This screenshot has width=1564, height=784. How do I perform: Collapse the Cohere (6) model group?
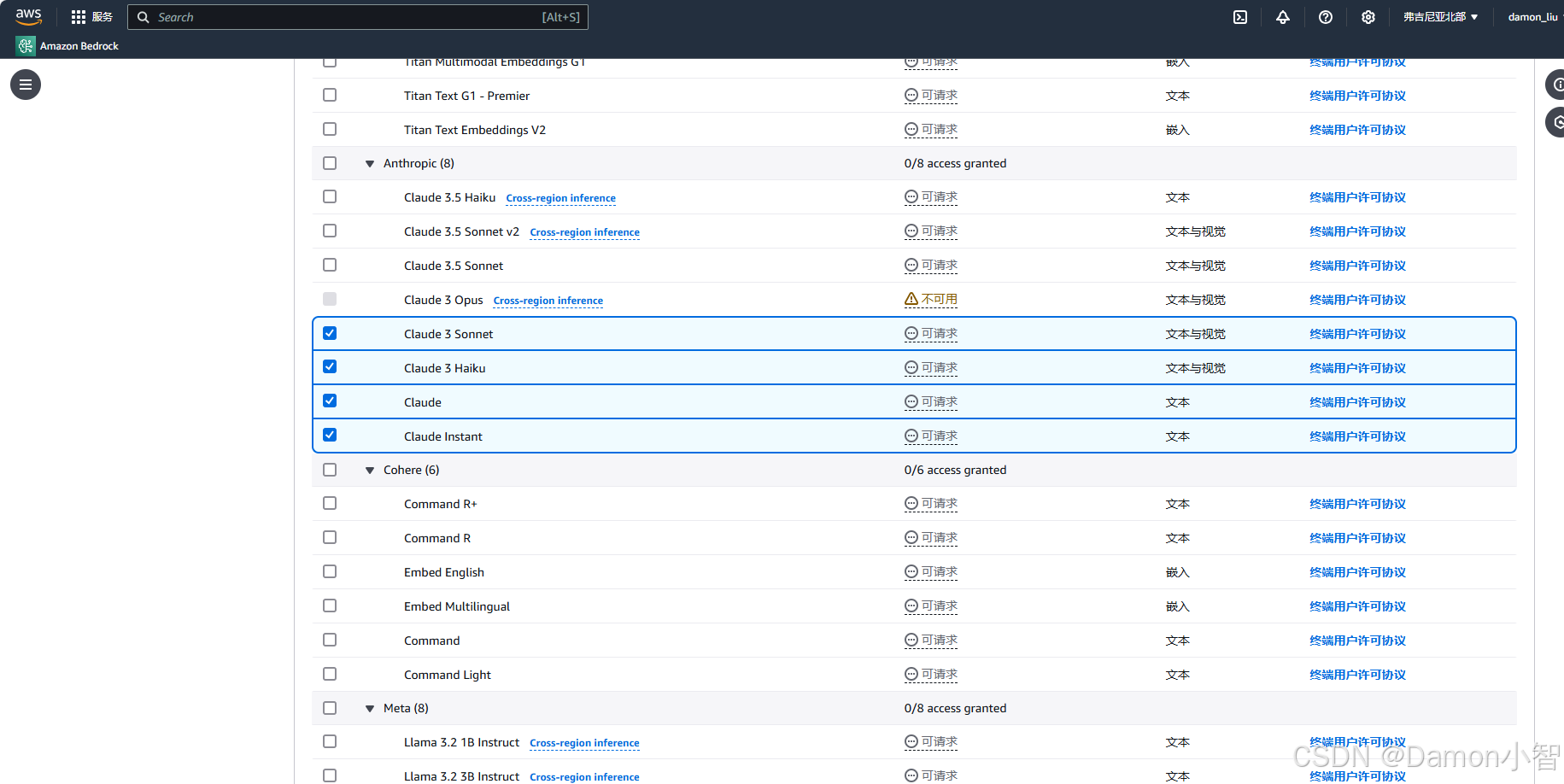pos(370,471)
